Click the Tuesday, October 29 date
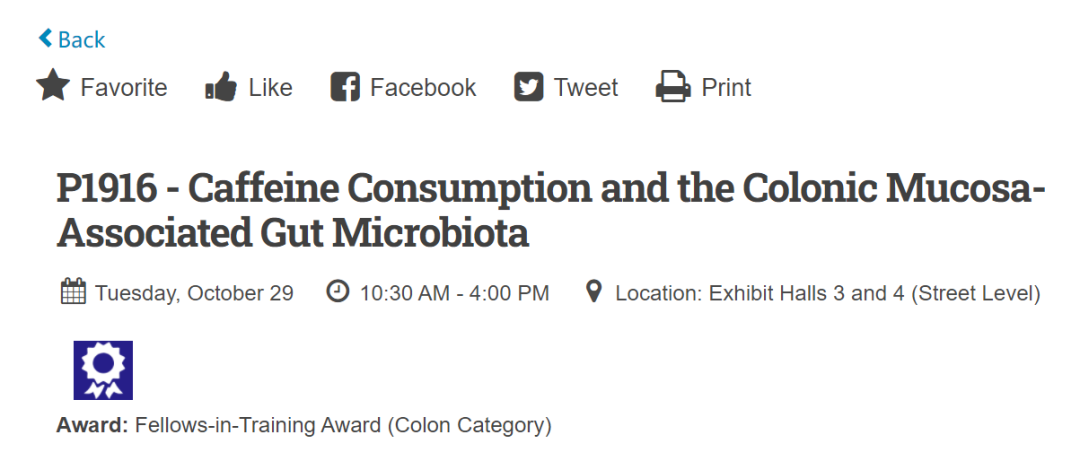This screenshot has width=1080, height=452. [194, 294]
